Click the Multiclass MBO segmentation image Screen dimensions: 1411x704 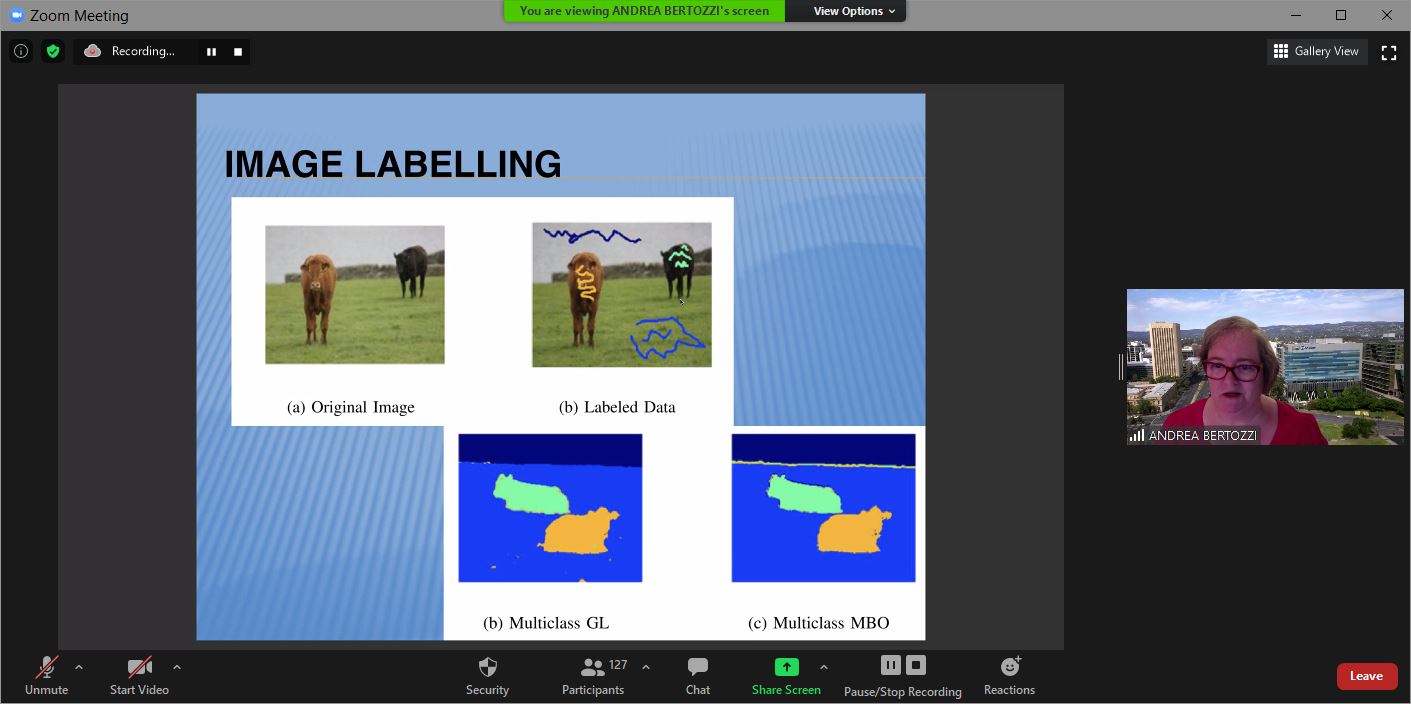pos(823,508)
